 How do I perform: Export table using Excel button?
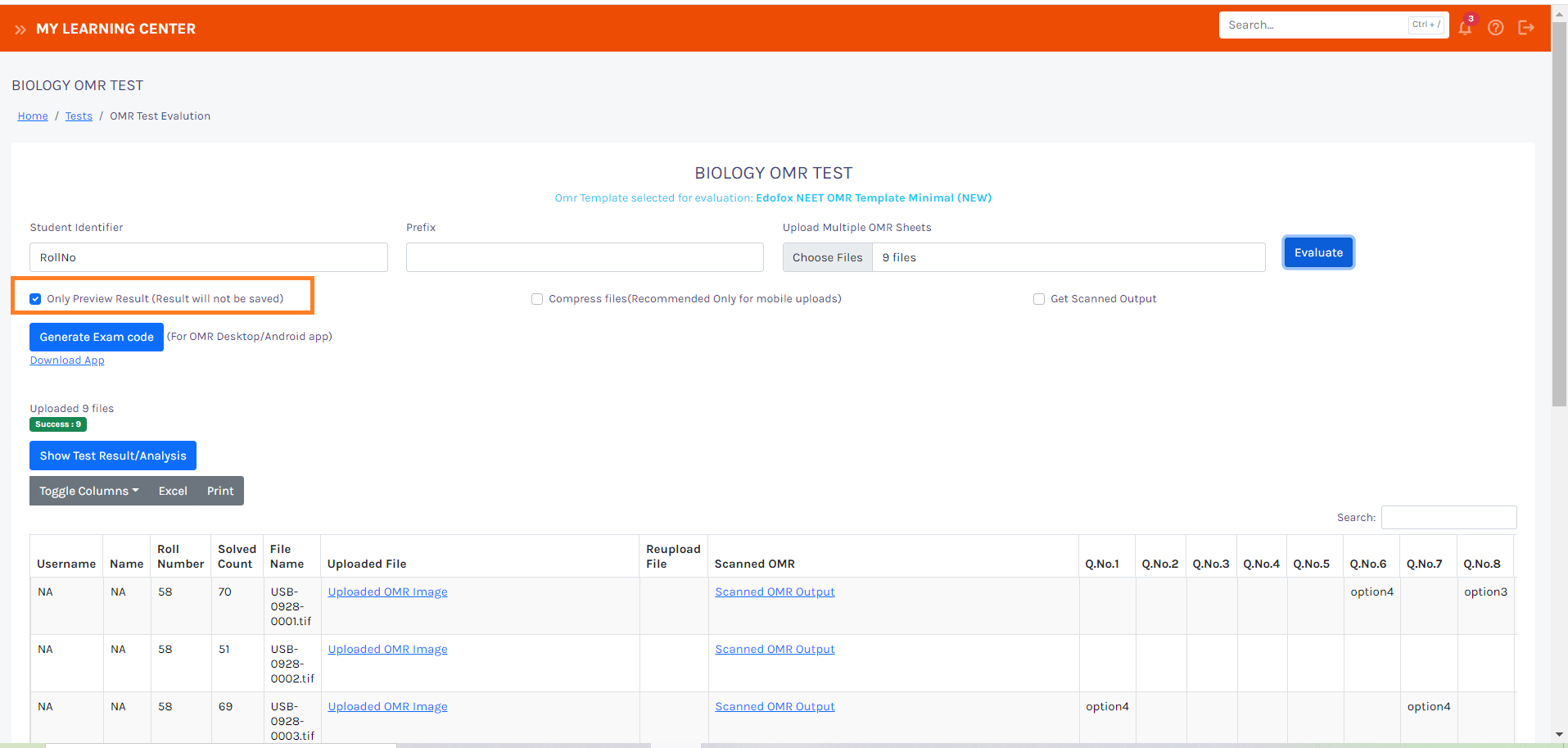click(x=173, y=491)
